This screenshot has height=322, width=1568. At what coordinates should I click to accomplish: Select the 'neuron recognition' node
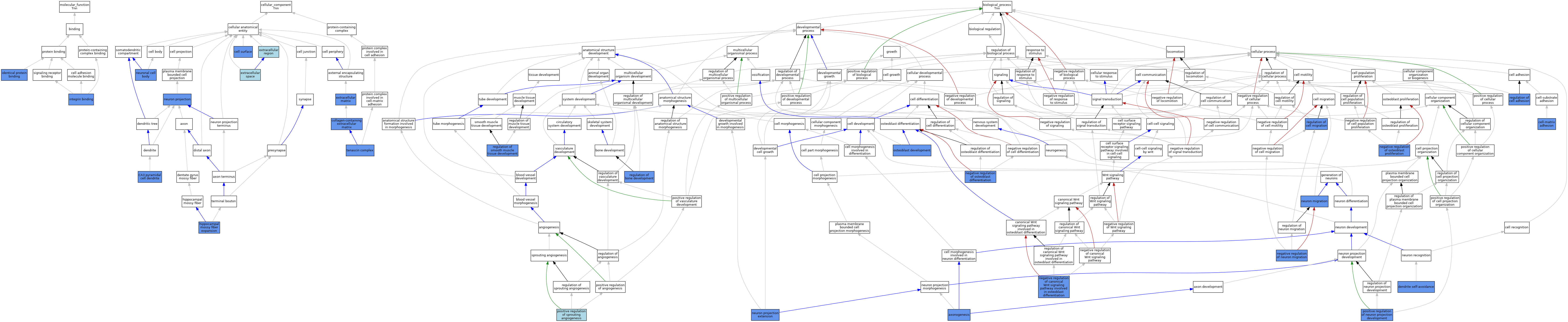(x=1416, y=256)
